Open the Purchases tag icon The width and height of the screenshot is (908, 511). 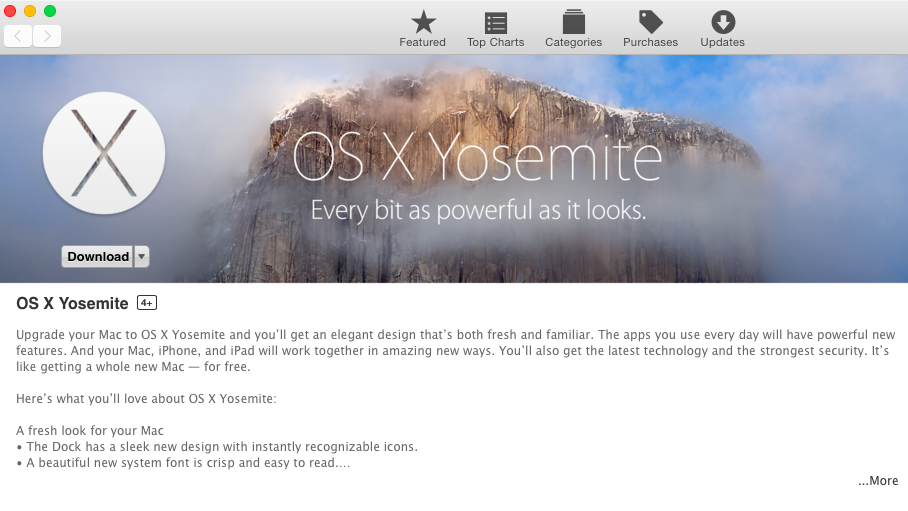(x=651, y=22)
